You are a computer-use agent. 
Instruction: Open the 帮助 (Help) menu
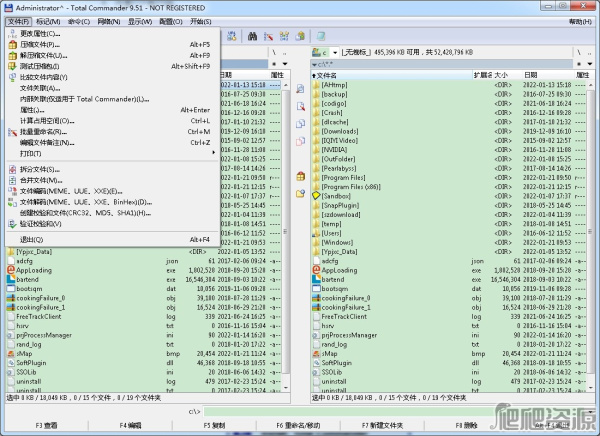click(581, 20)
